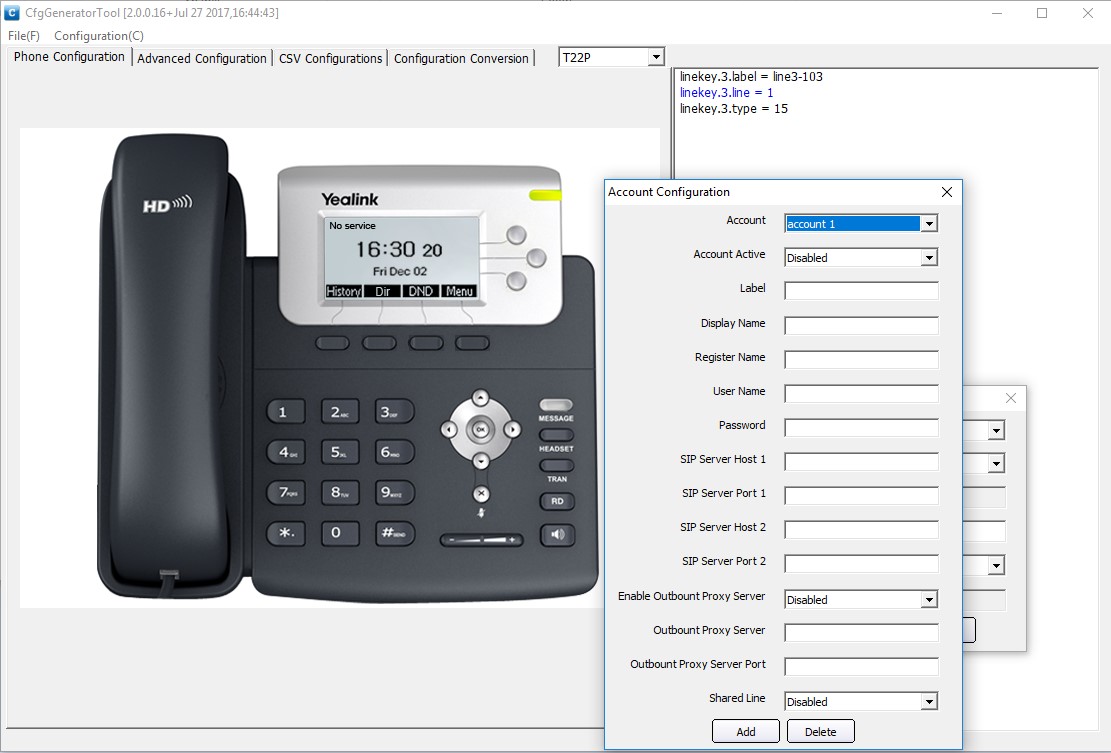This screenshot has width=1111, height=753.
Task: Click the phone's TRAN transfer key
Action: [x=556, y=465]
